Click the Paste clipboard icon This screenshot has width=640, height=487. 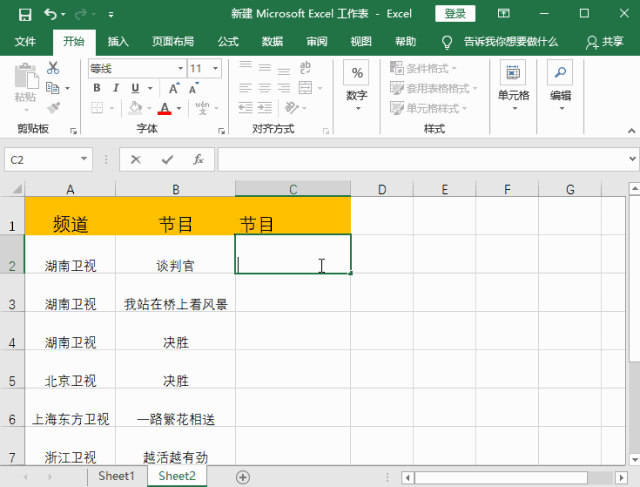[x=26, y=76]
